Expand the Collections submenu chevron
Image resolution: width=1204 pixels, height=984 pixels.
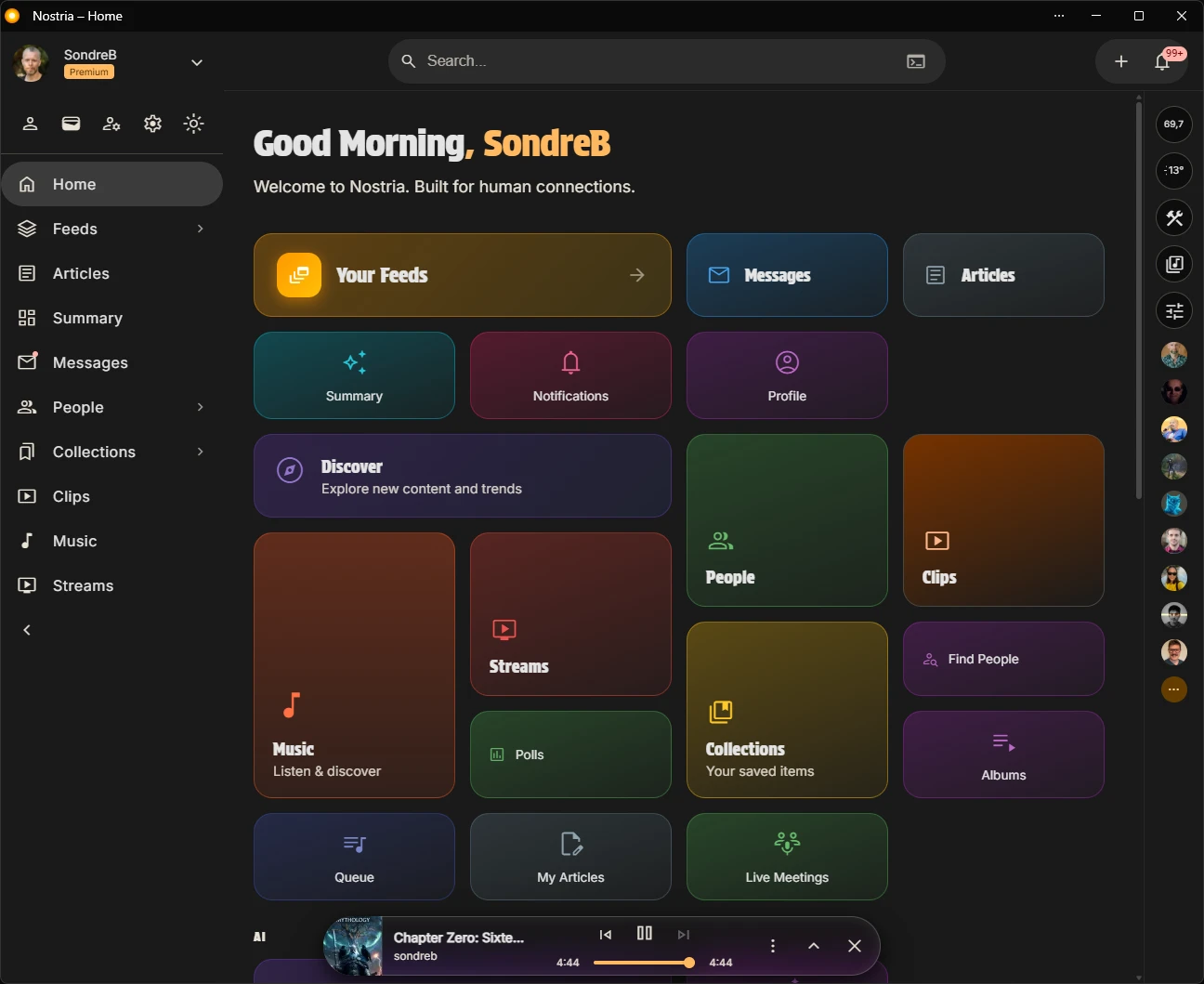point(200,452)
